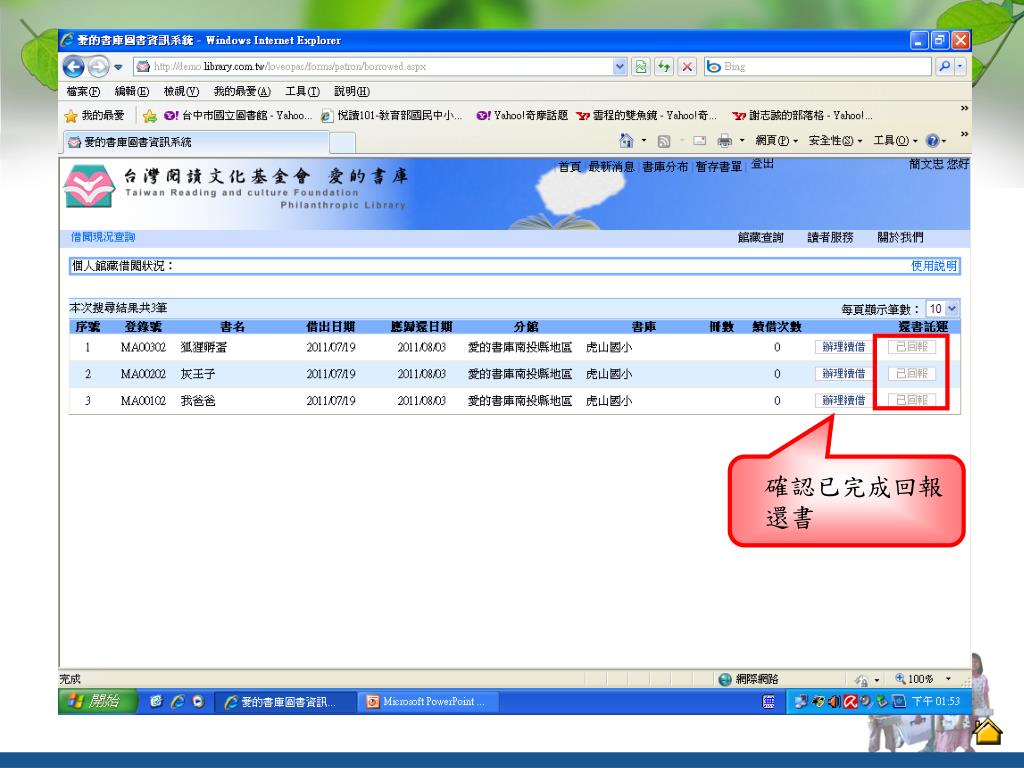This screenshot has width=1024, height=768.
Task: Open the 悅讀101-教育部國民中小 favorites link
Action: (x=391, y=116)
